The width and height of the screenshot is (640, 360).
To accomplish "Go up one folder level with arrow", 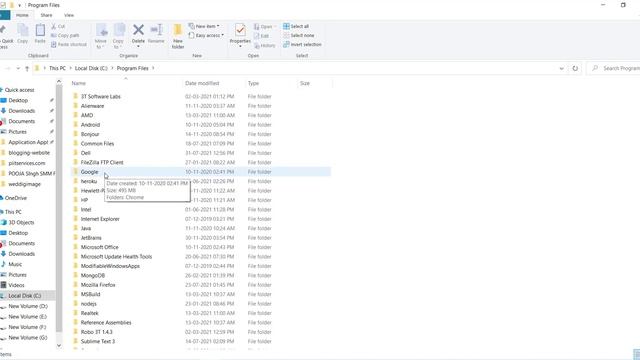I will click(27, 69).
